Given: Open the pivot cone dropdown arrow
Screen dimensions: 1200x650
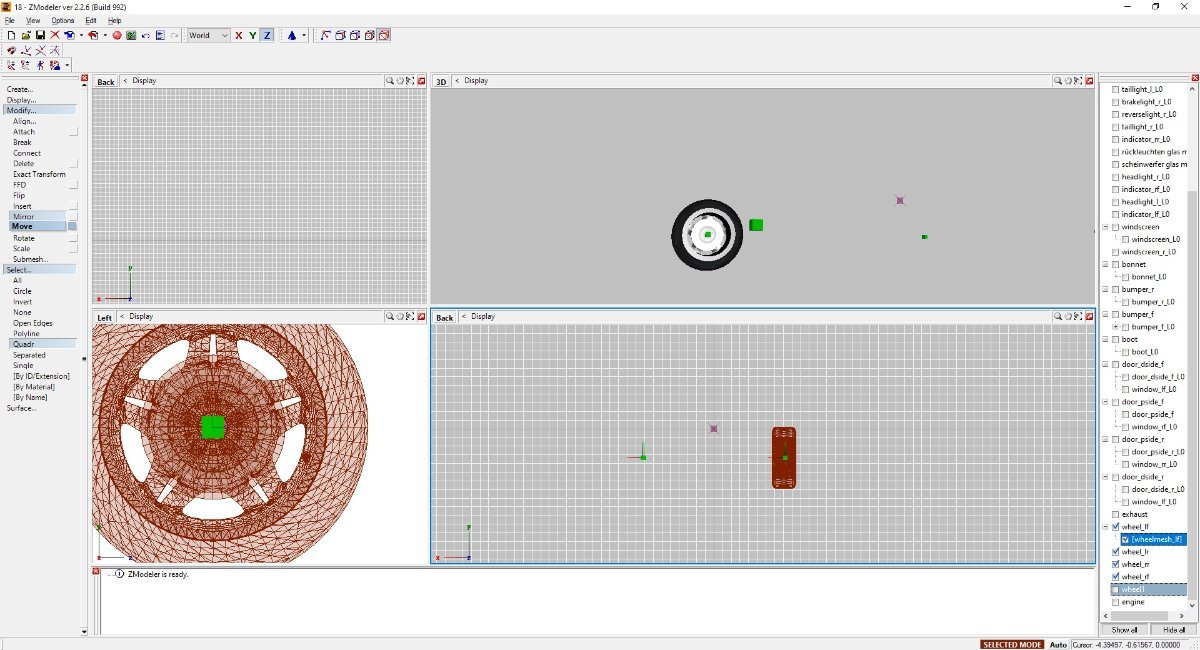Looking at the screenshot, I should 303,35.
